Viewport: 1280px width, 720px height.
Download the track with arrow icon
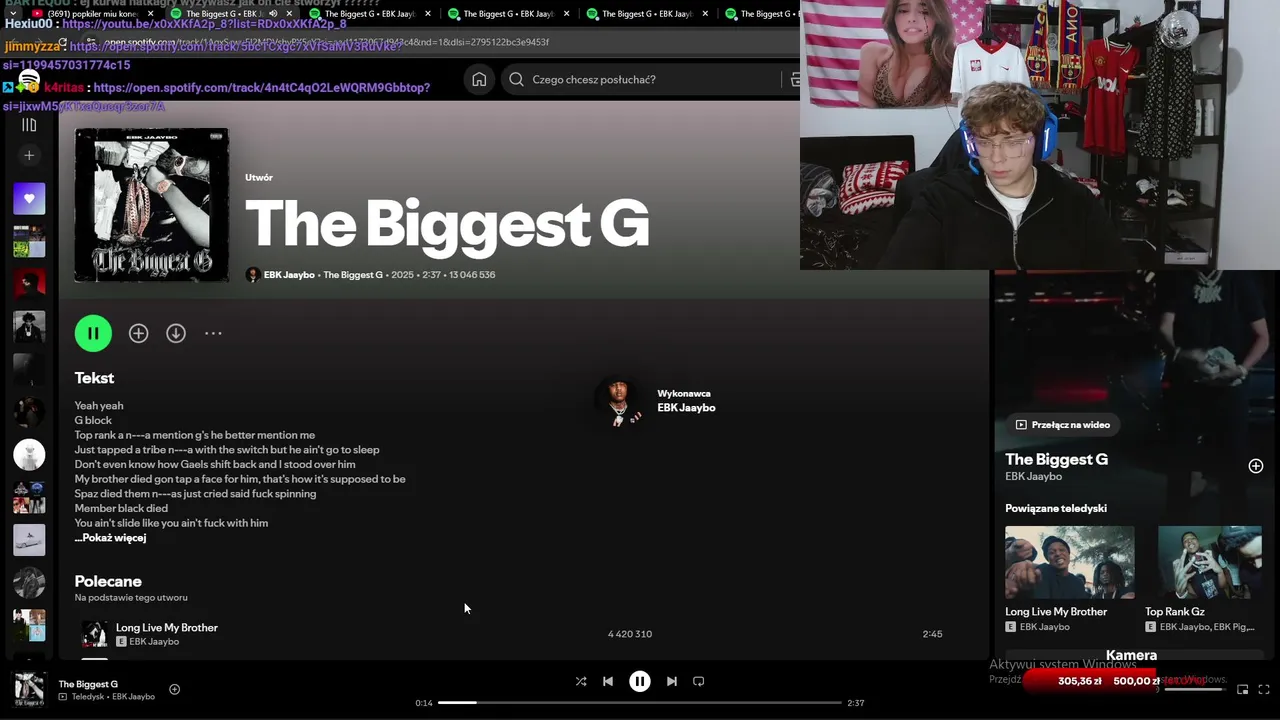176,333
